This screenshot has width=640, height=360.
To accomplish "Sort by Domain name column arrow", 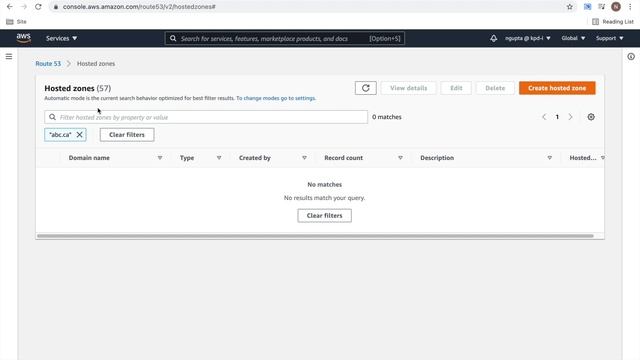I will 160,158.
